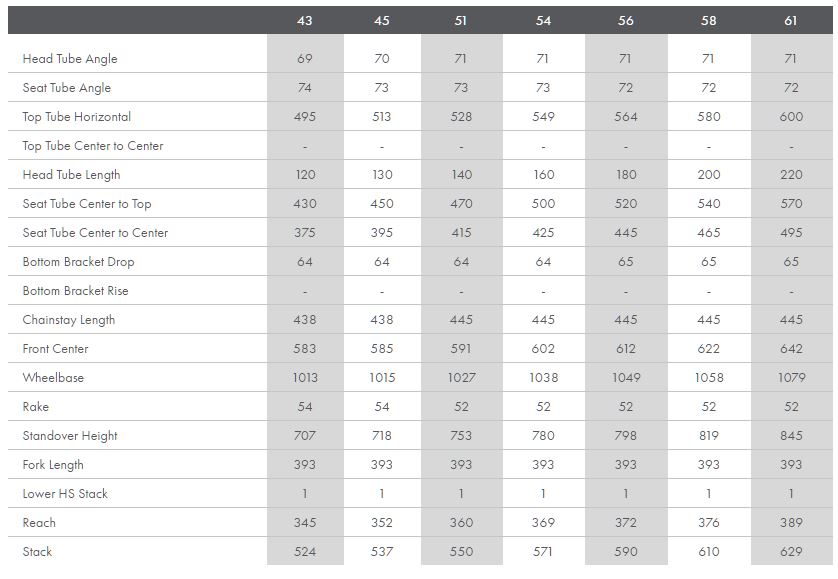Select the size 45 column header
Viewport: 838px width, 579px height.
(x=382, y=20)
